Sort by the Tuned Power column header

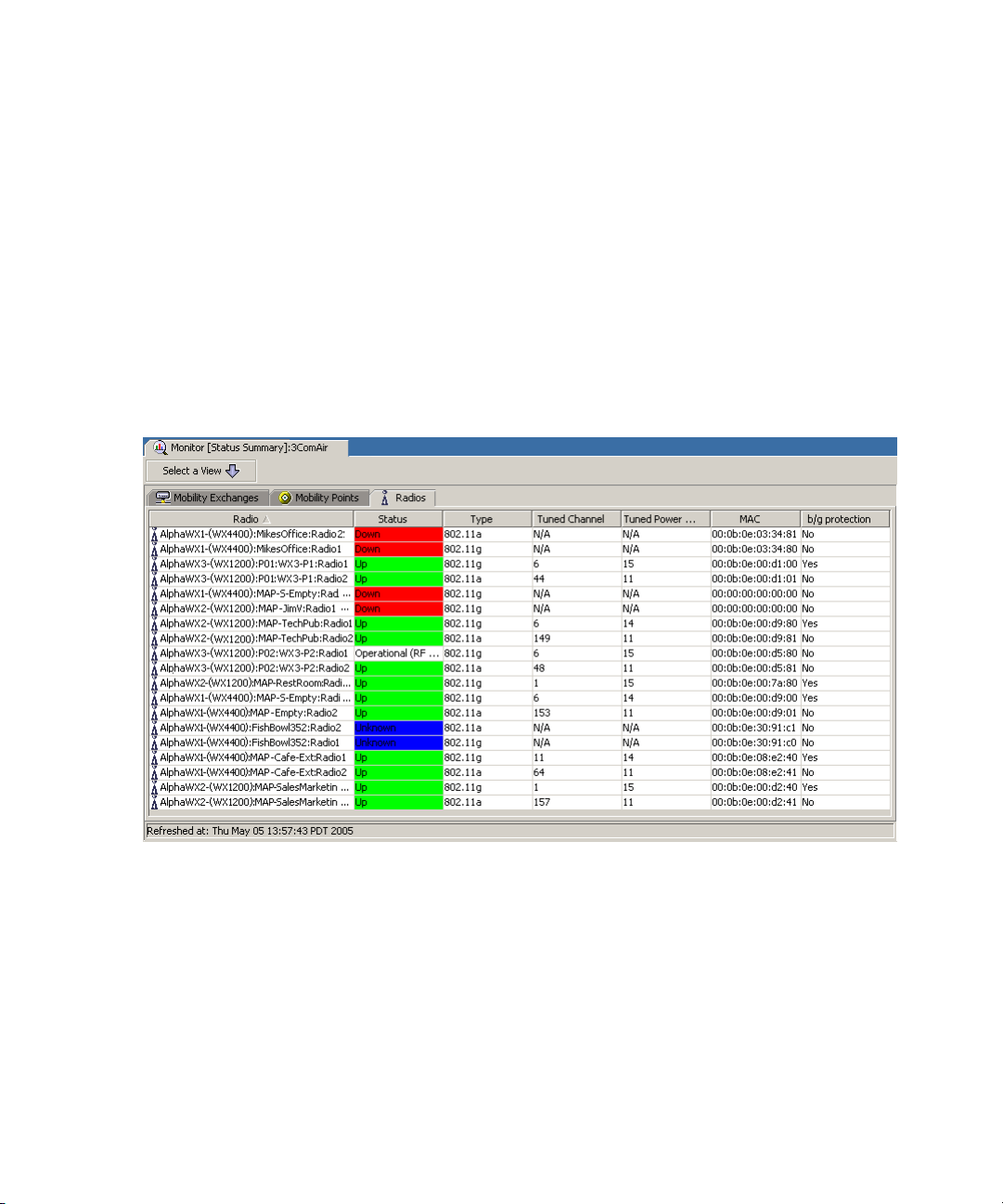tap(665, 519)
